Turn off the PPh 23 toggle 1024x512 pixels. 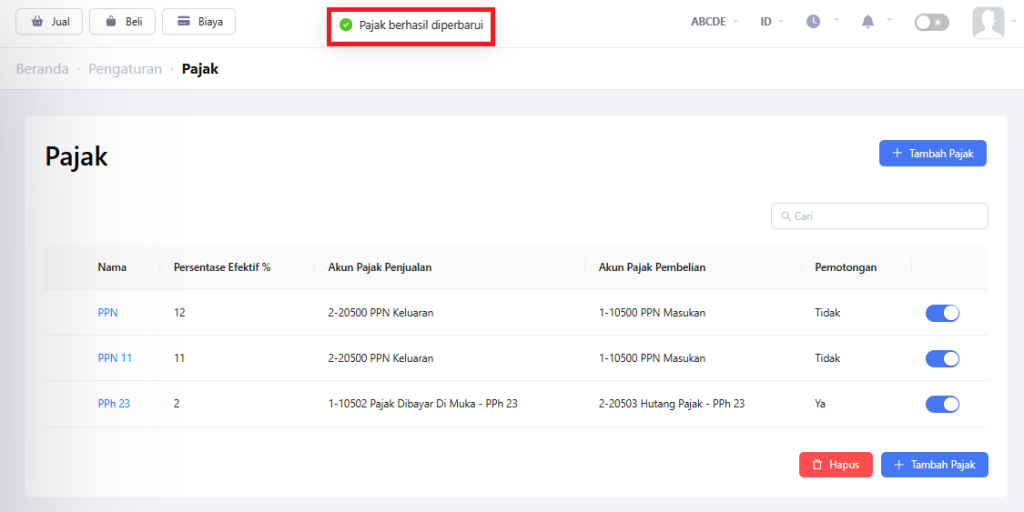pos(942,404)
